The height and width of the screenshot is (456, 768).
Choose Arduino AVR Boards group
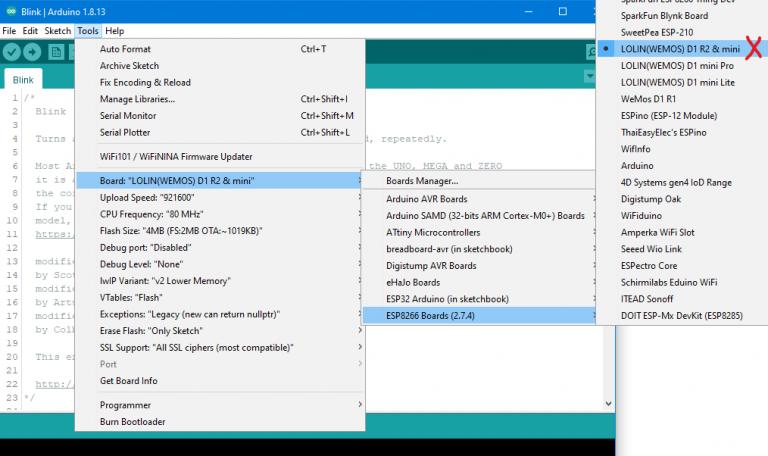[x=426, y=199]
